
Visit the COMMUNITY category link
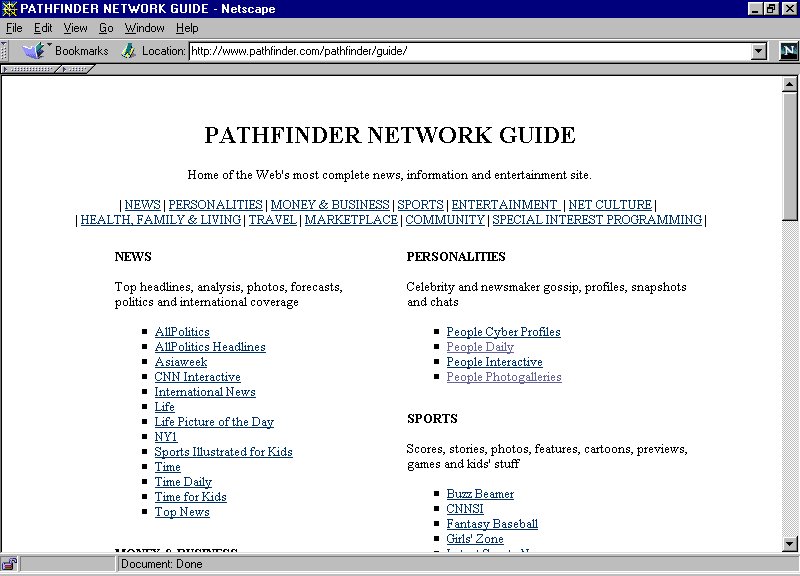[445, 220]
